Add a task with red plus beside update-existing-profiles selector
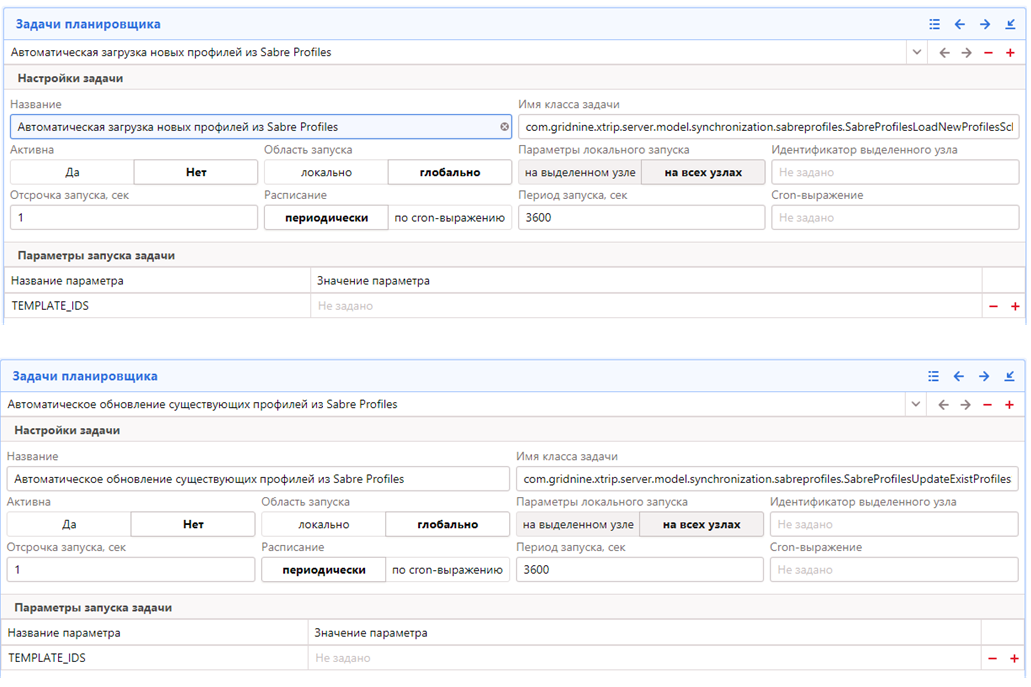 click(1009, 405)
